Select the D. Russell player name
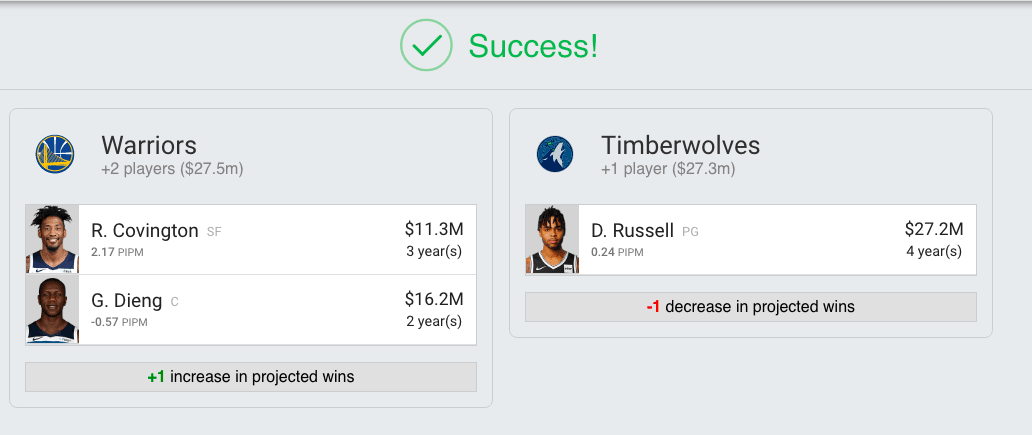 click(632, 231)
